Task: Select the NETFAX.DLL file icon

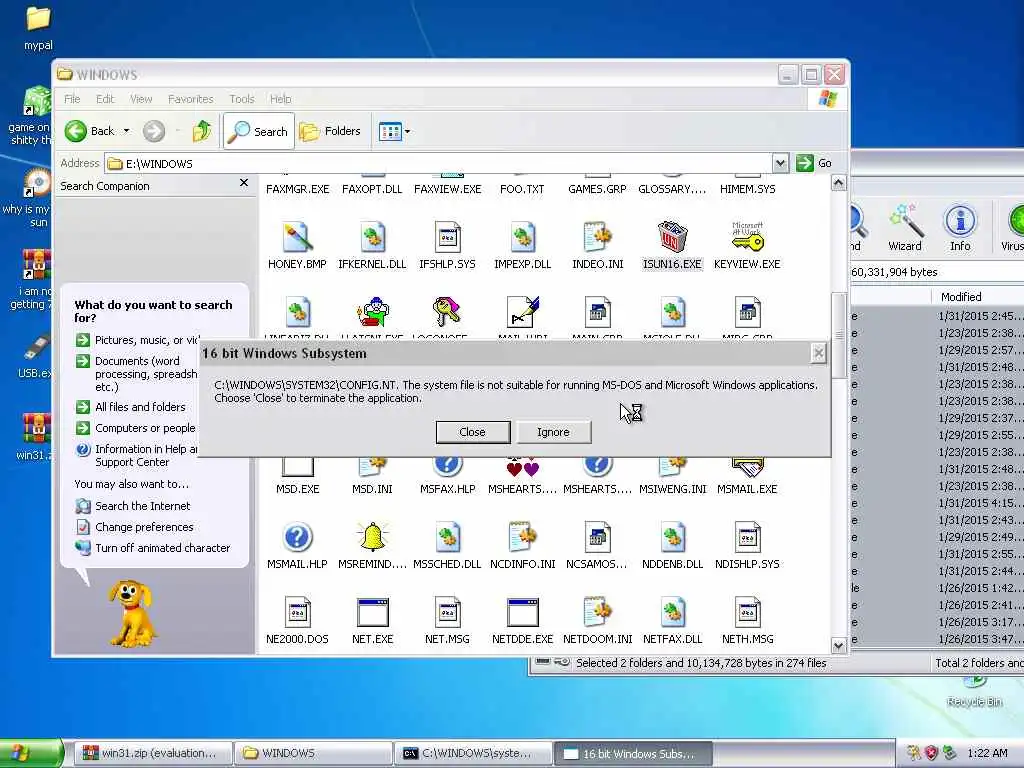Action: click(x=672, y=612)
